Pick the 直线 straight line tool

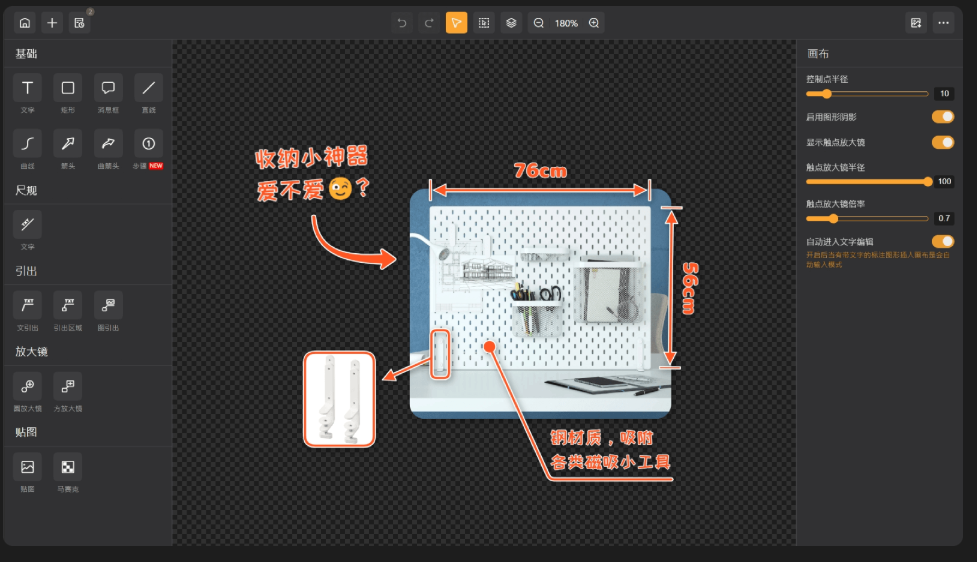[x=148, y=88]
